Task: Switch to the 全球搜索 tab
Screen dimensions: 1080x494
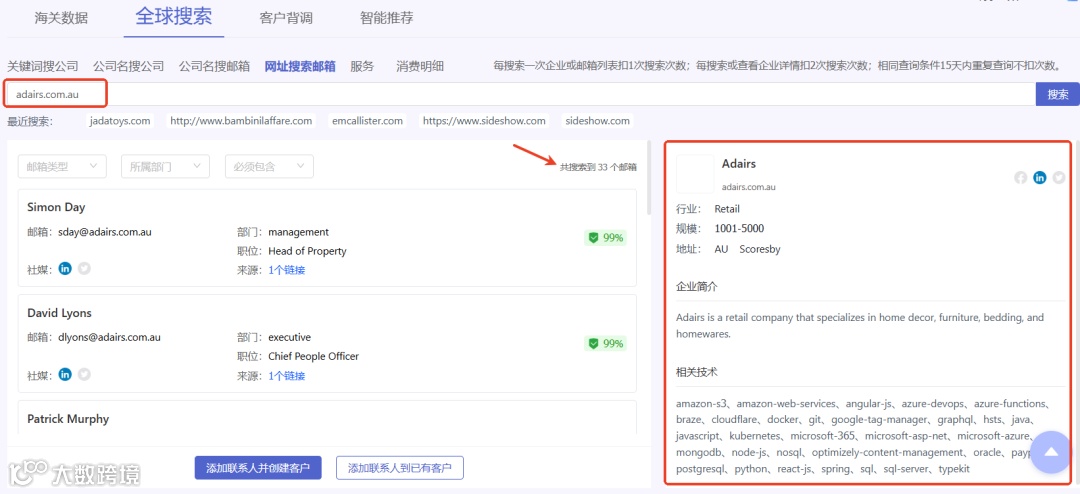Action: pyautogui.click(x=174, y=17)
